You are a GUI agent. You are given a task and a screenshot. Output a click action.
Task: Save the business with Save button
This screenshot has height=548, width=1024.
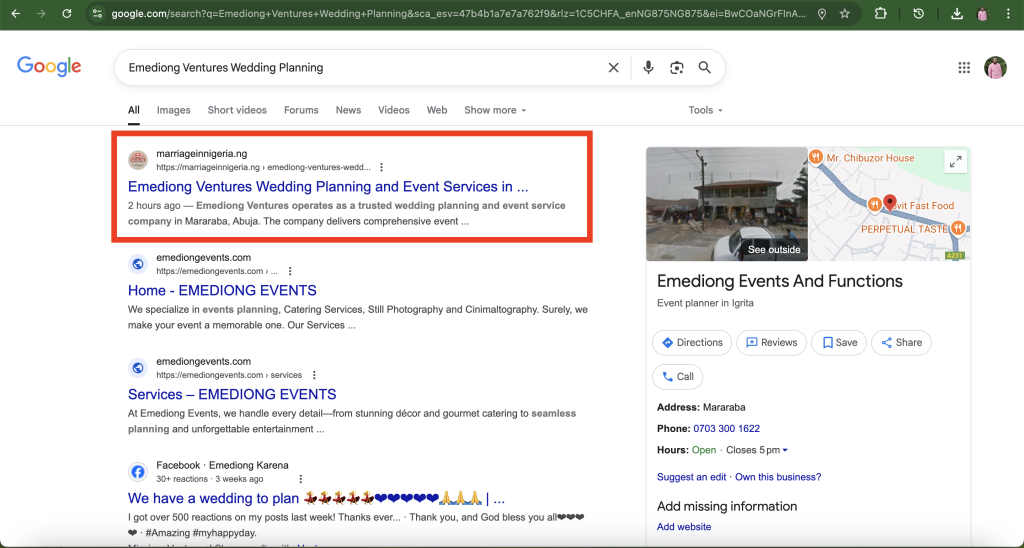tap(839, 342)
